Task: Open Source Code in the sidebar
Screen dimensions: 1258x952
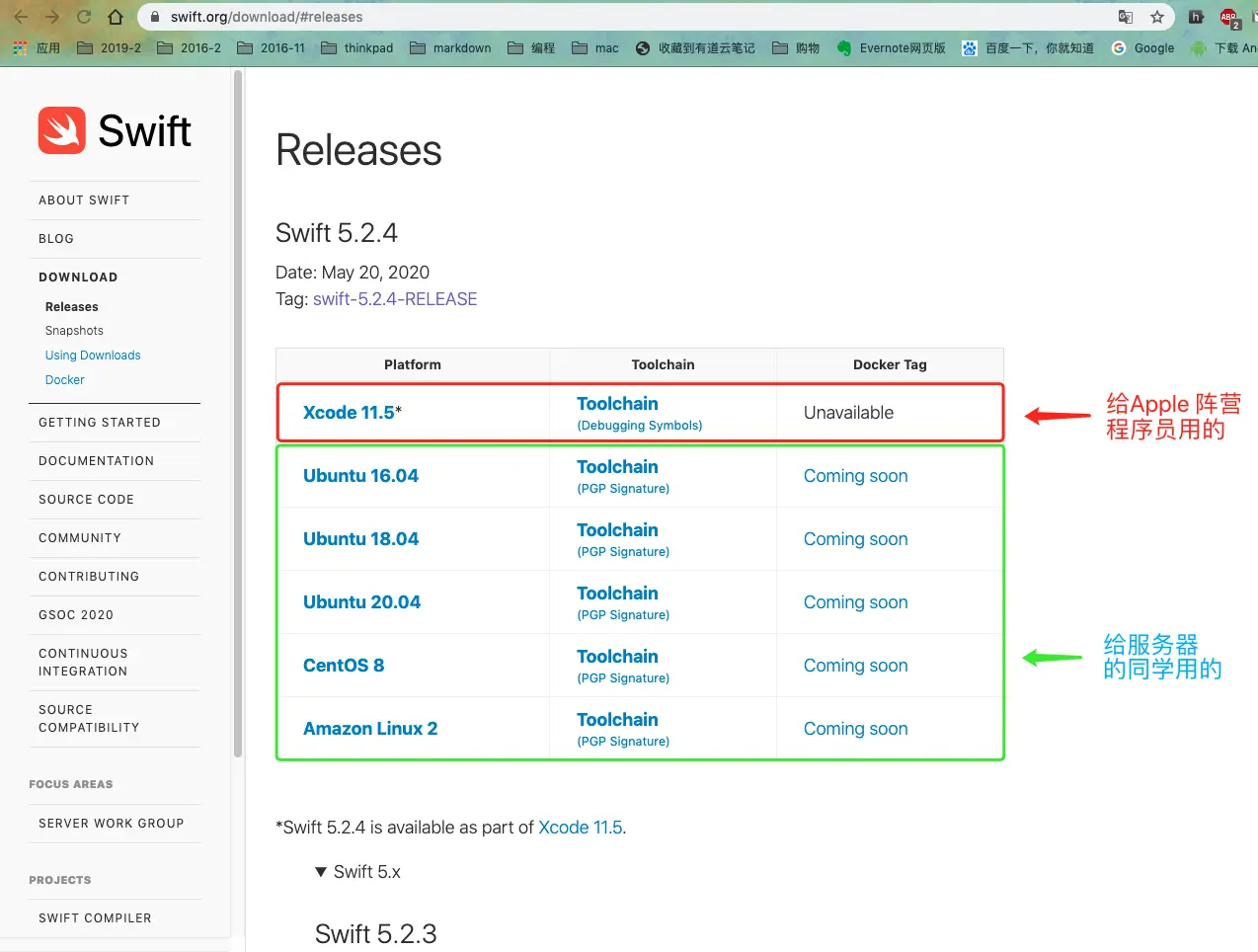Action: [86, 500]
